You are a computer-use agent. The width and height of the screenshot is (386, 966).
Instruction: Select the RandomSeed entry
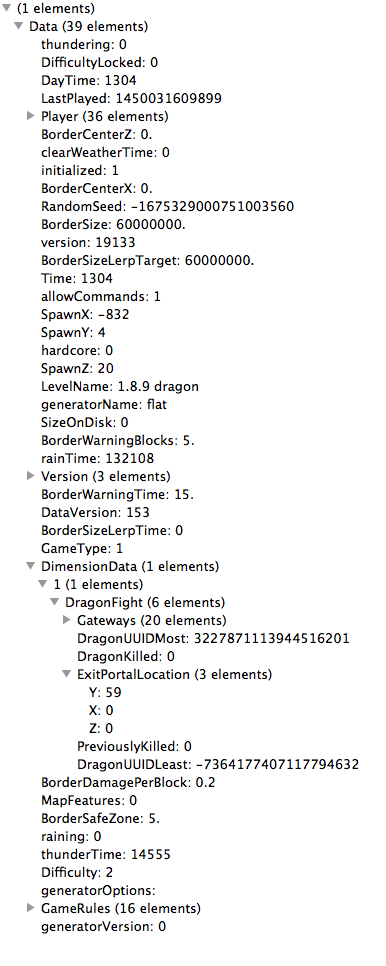click(167, 206)
